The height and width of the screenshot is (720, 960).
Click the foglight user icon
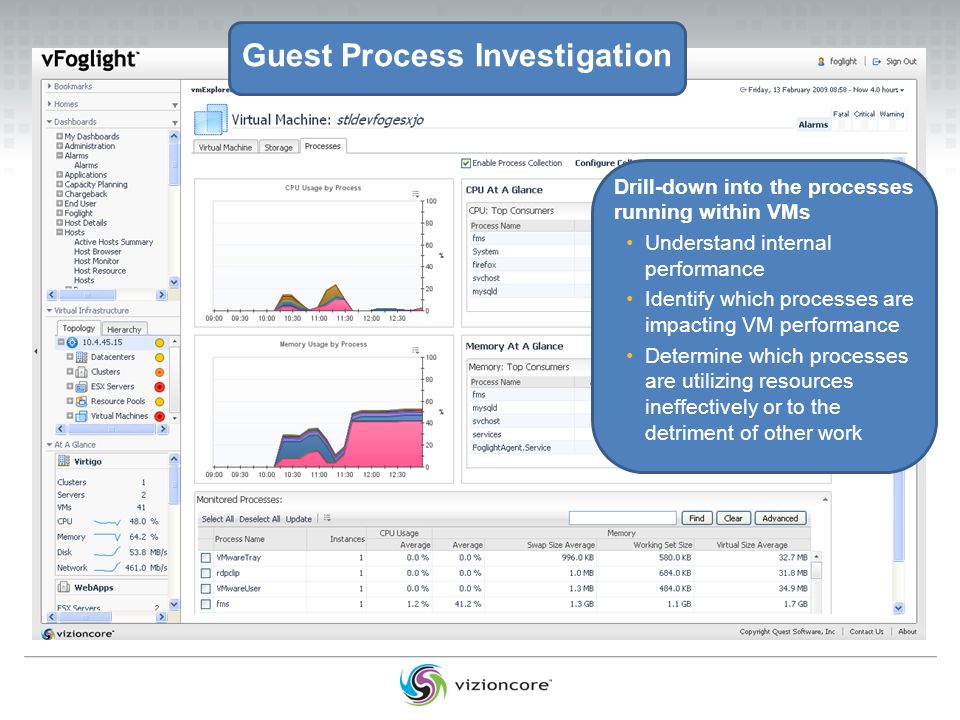pyautogui.click(x=821, y=61)
